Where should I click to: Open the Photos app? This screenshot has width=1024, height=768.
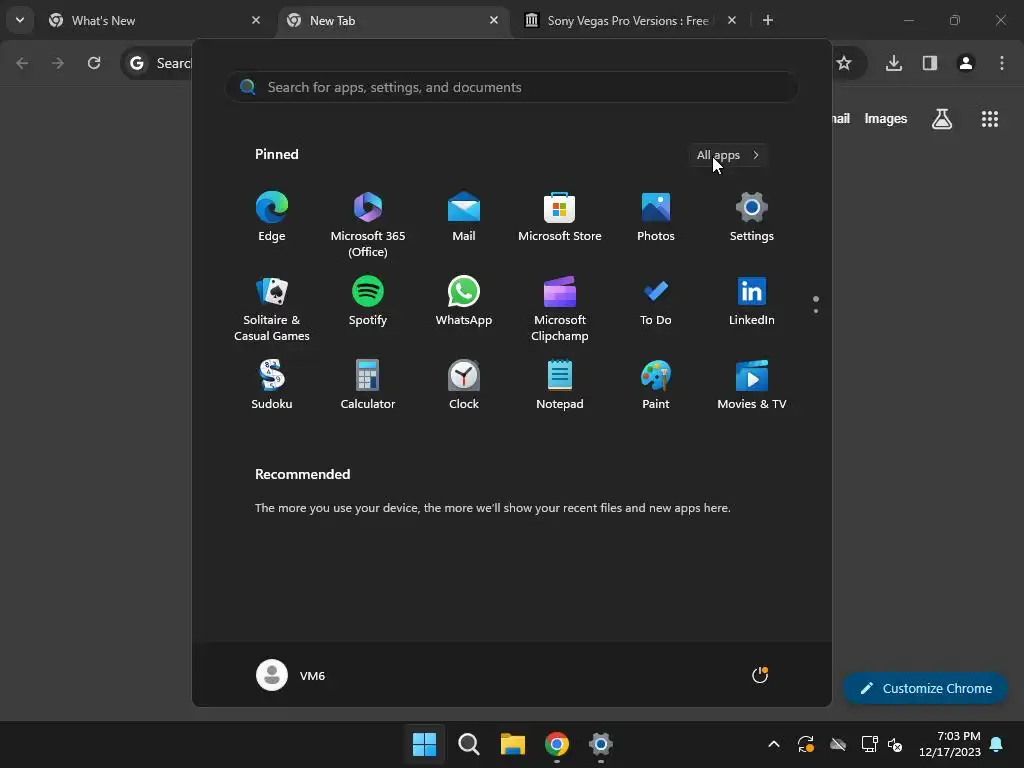656,217
